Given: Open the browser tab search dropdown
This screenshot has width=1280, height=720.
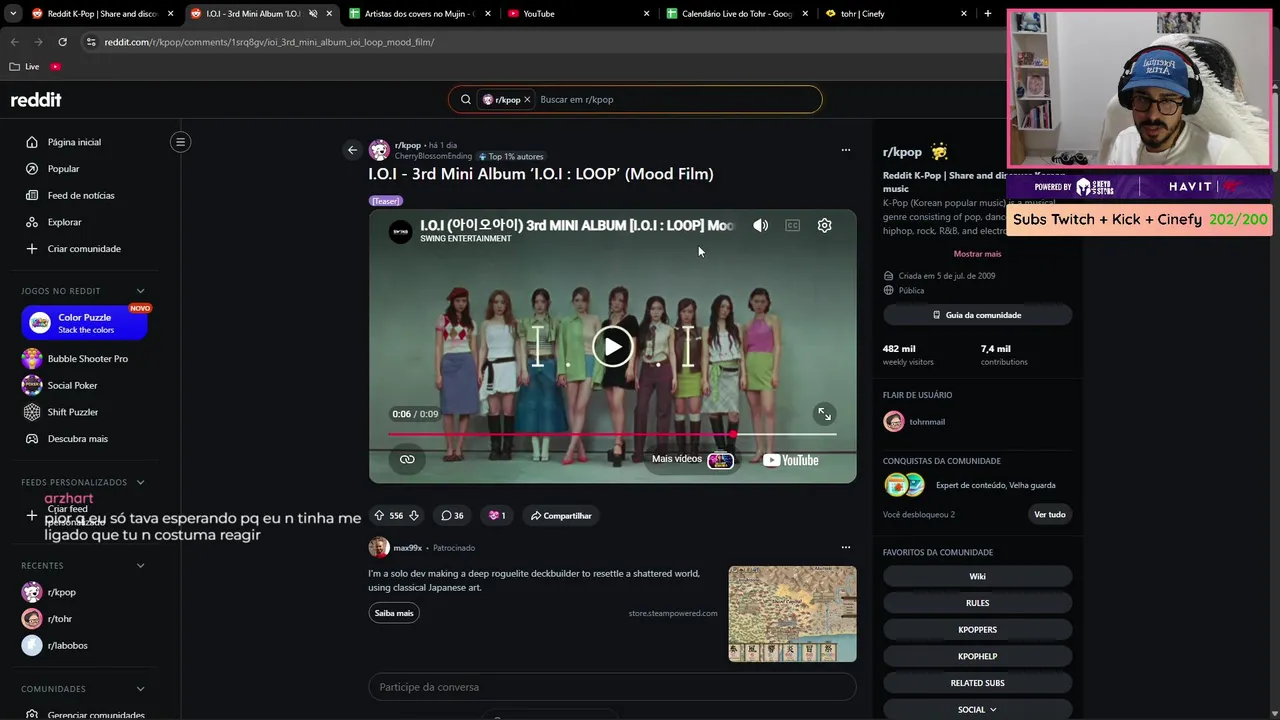Looking at the screenshot, I should pos(13,14).
